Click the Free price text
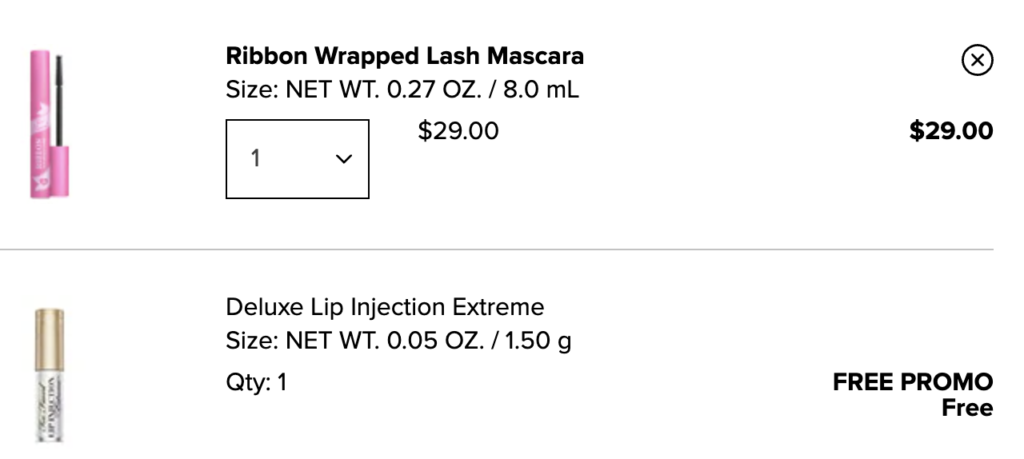This screenshot has height=459, width=1024. click(966, 408)
